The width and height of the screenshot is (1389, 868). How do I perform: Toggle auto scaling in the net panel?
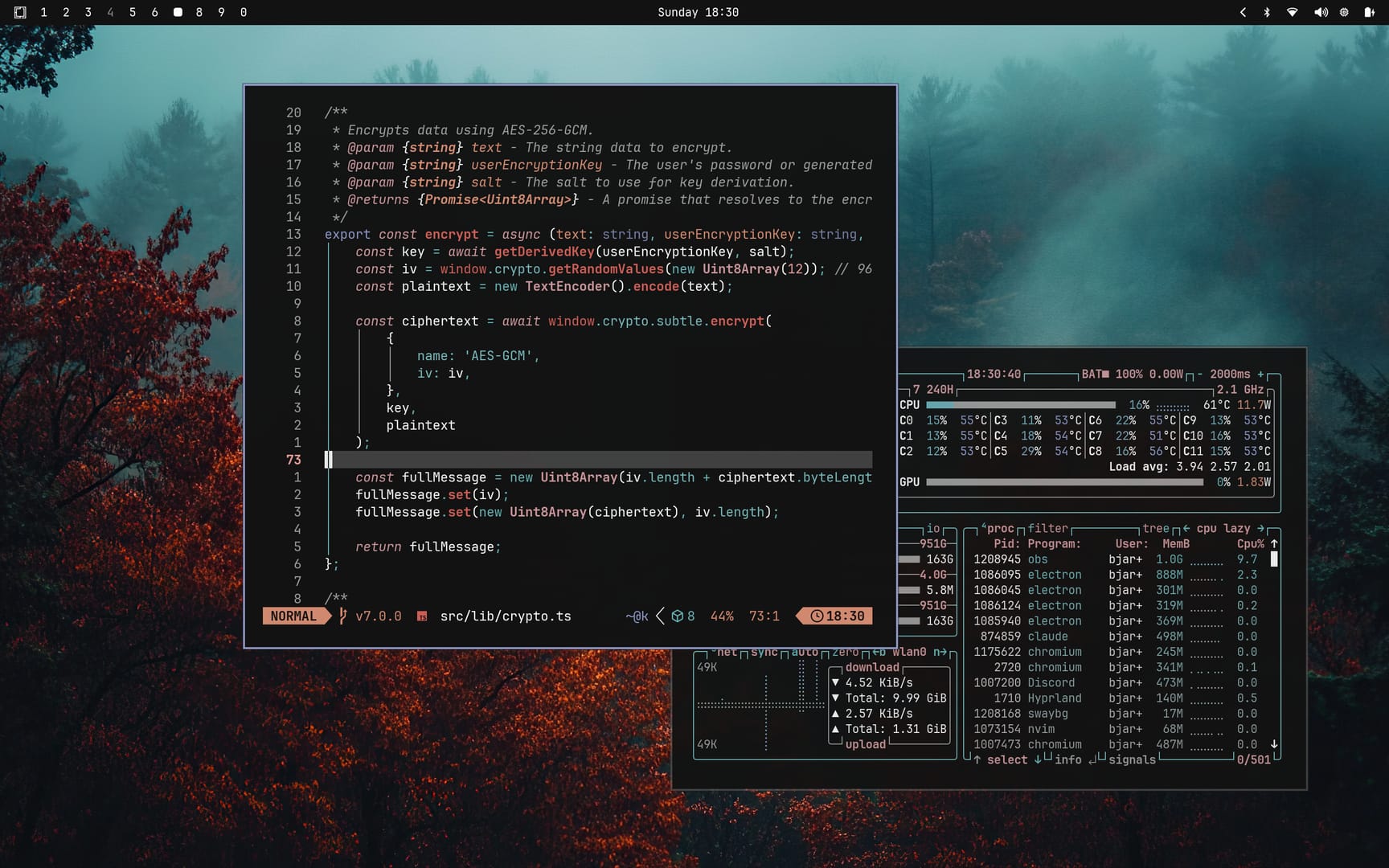(804, 652)
